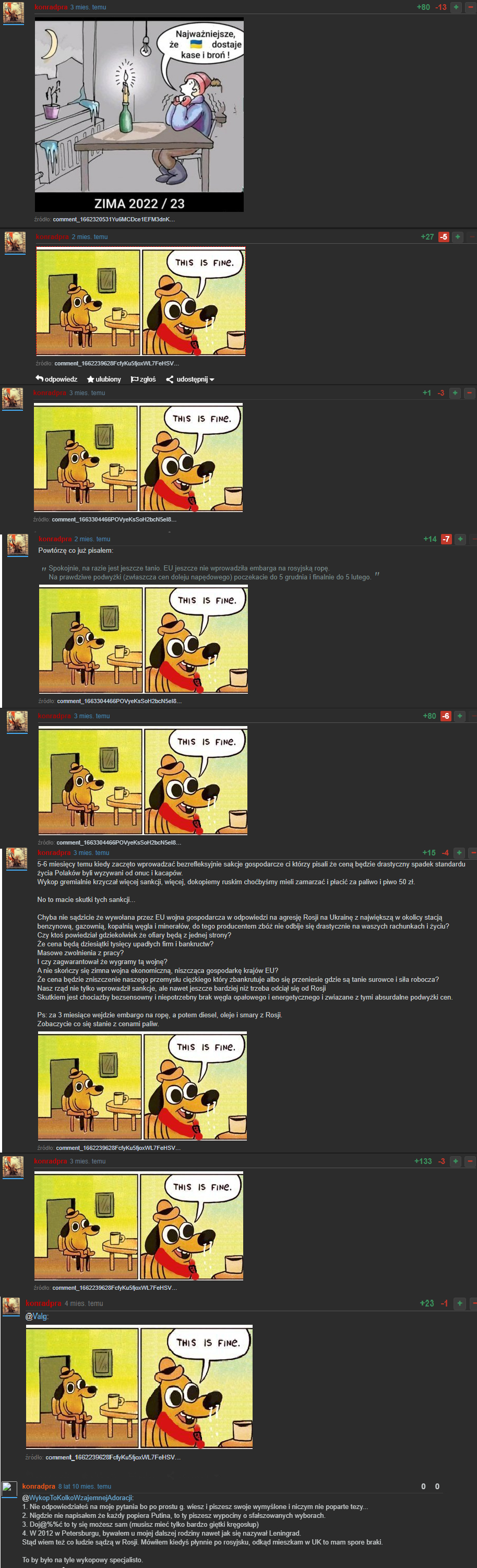Click konradpra username on 8 lat old comment

[x=38, y=1486]
